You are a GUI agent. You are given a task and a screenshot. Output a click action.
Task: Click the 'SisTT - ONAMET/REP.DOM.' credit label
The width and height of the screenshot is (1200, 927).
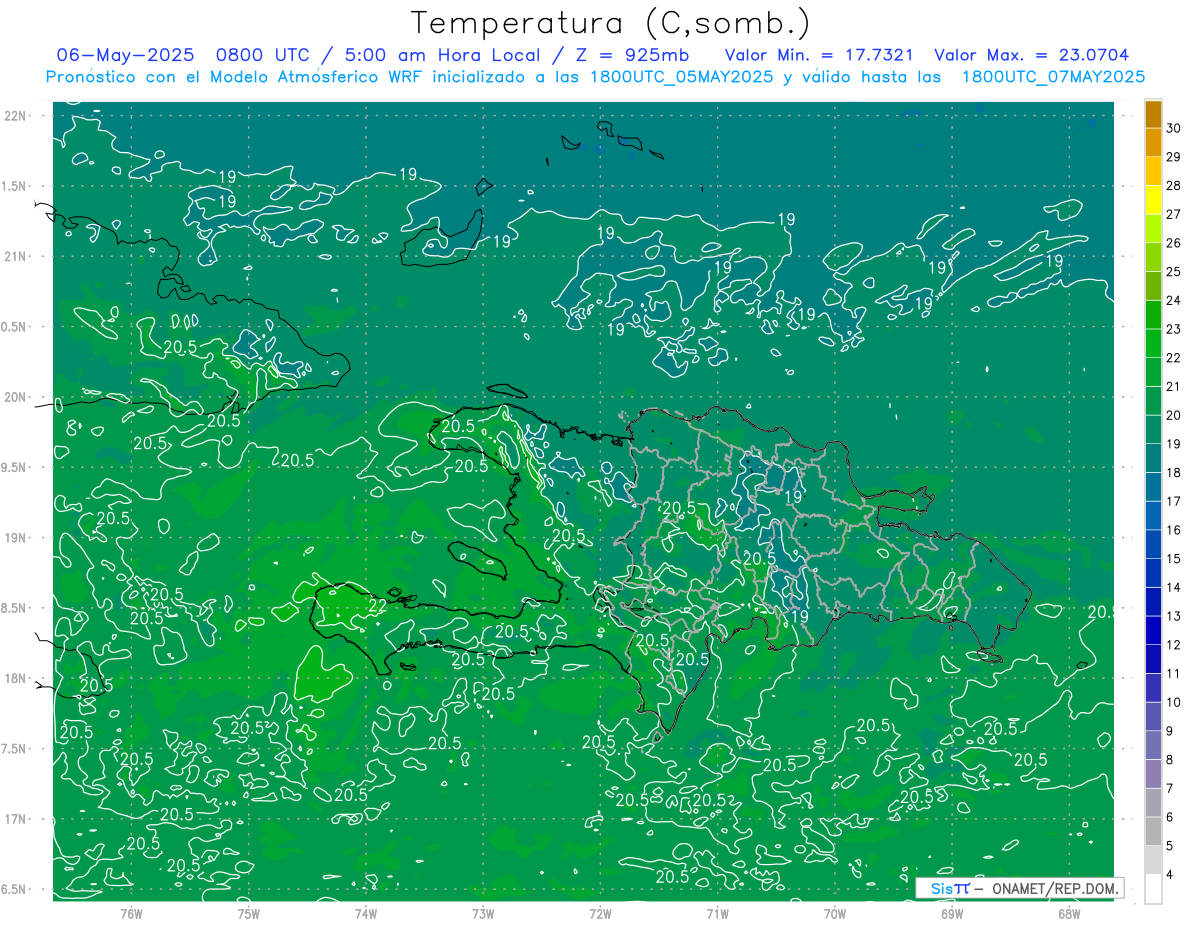pyautogui.click(x=1018, y=888)
